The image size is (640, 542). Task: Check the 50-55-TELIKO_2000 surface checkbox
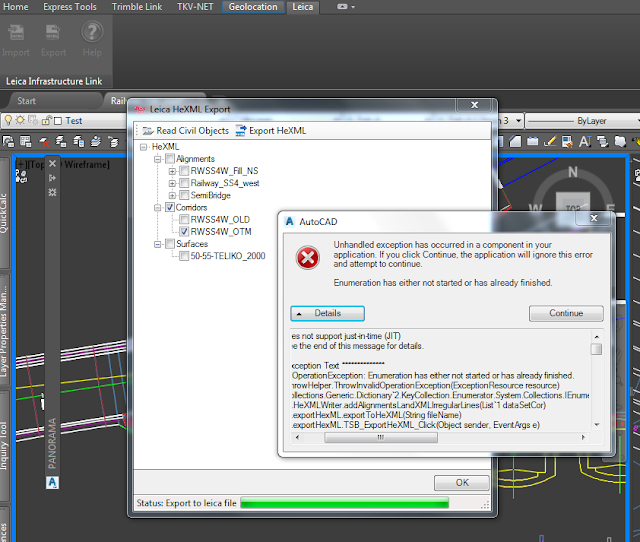[184, 256]
